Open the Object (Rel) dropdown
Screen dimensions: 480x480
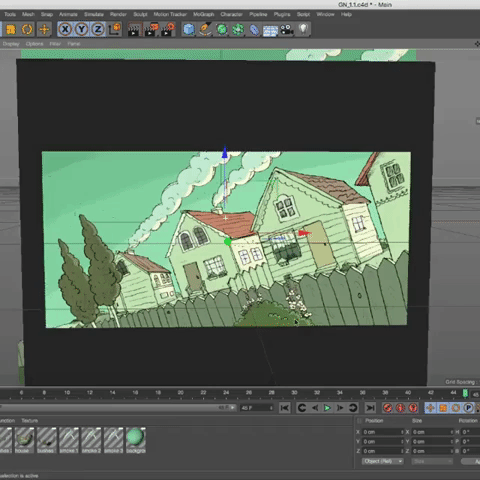coord(383,461)
